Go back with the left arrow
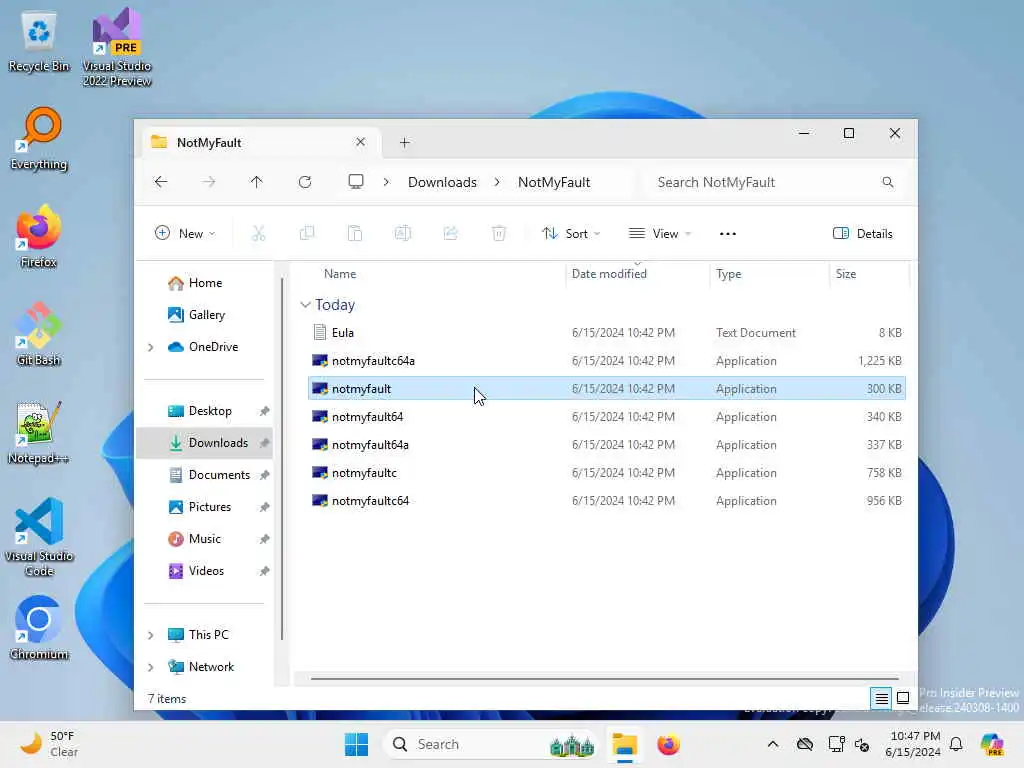The image size is (1024, 768). (161, 182)
